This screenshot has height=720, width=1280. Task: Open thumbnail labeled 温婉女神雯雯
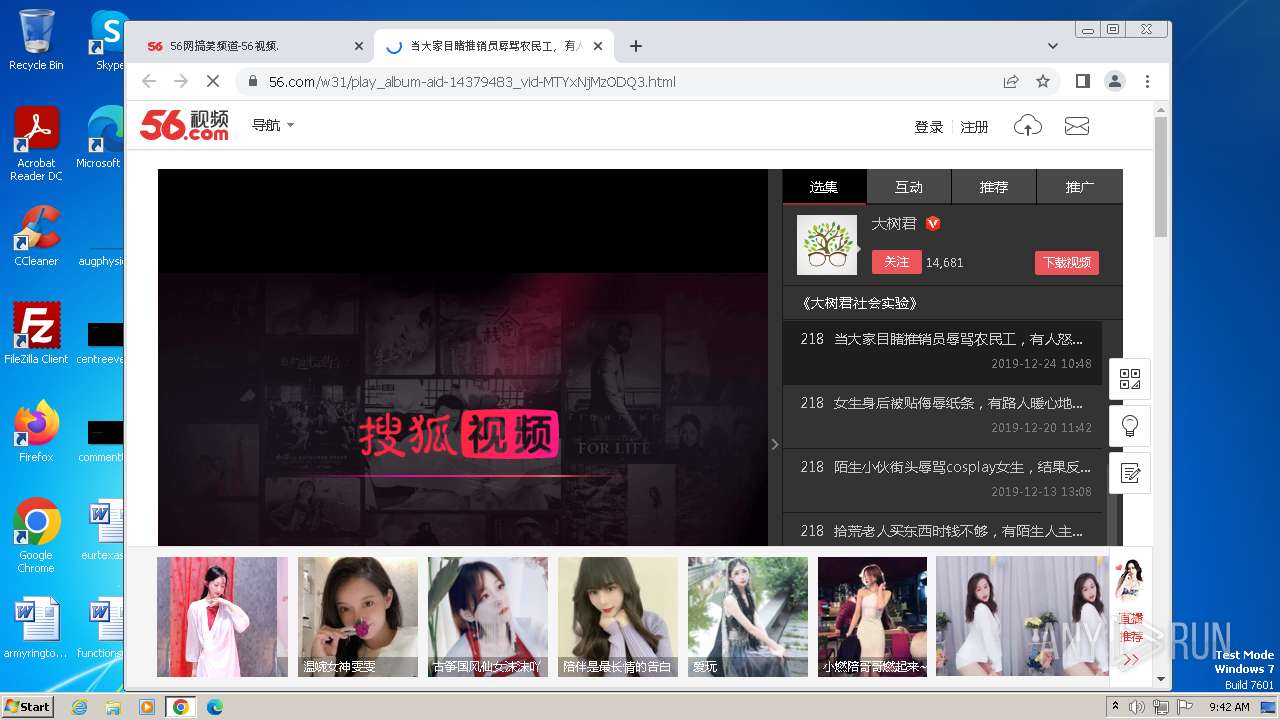tap(358, 617)
